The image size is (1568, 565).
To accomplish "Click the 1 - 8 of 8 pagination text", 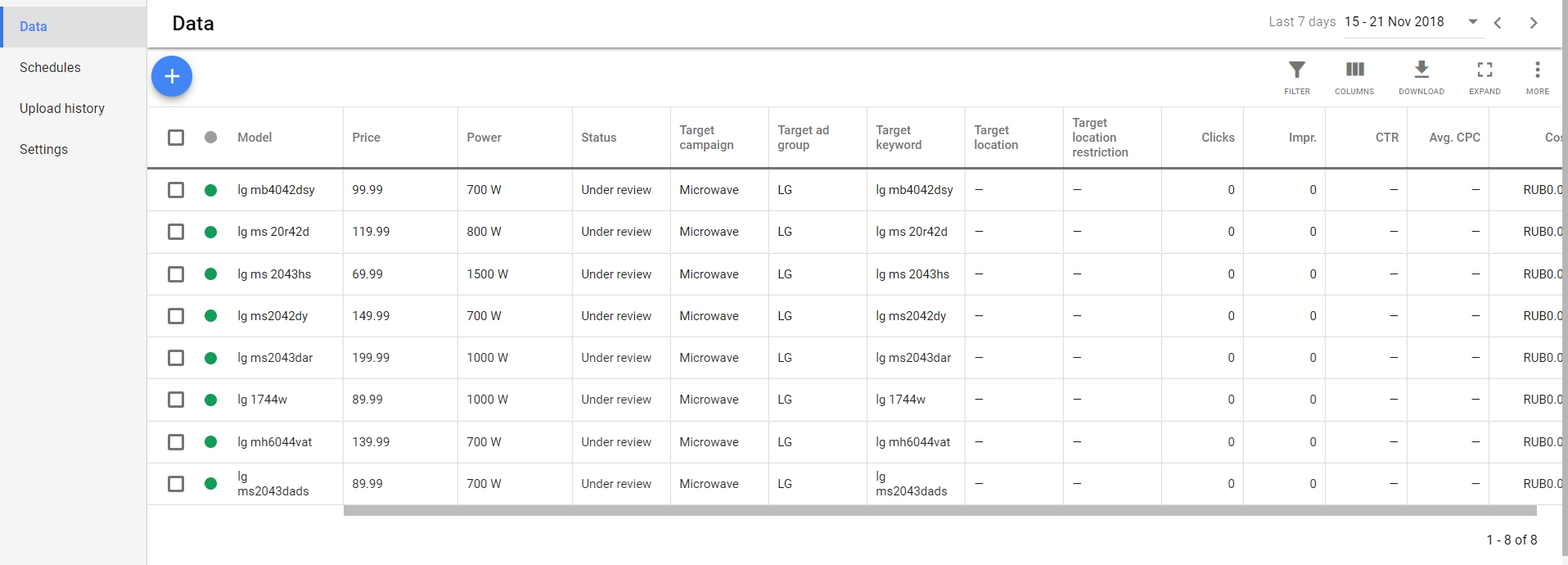I will 1512,540.
